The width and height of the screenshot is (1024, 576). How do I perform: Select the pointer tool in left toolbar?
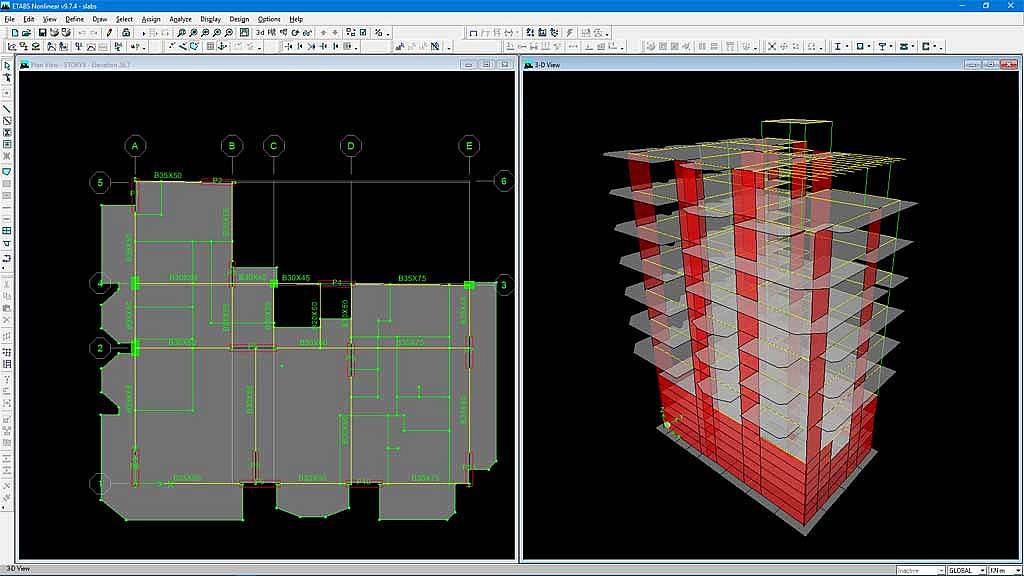(x=7, y=66)
